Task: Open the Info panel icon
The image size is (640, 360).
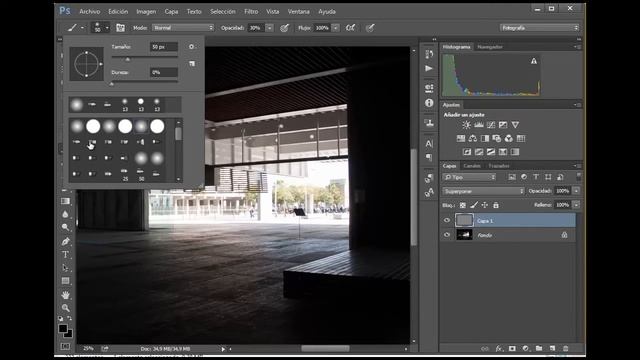Action: 429,103
